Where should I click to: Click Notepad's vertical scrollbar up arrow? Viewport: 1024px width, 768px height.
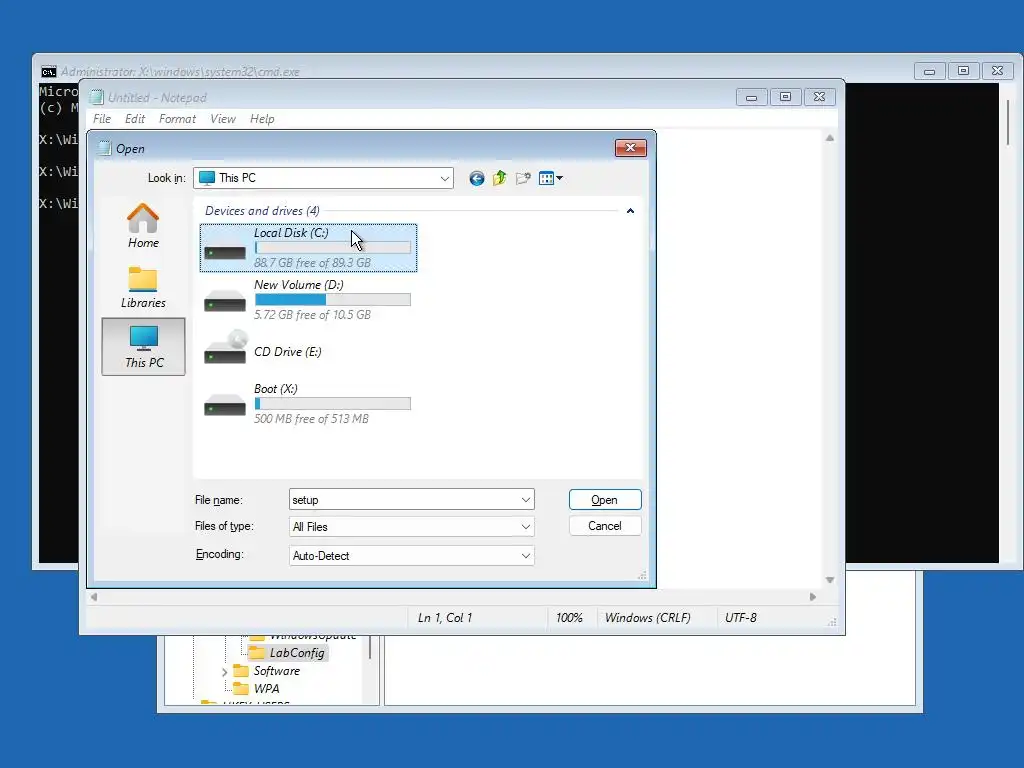[829, 138]
